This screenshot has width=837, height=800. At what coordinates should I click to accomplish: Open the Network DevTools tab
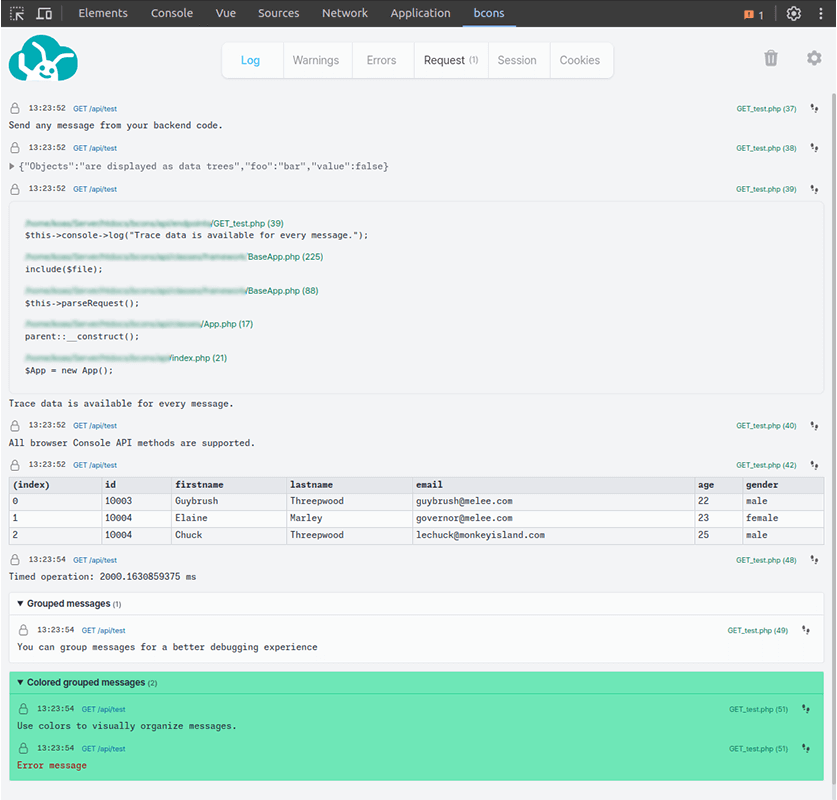(345, 13)
